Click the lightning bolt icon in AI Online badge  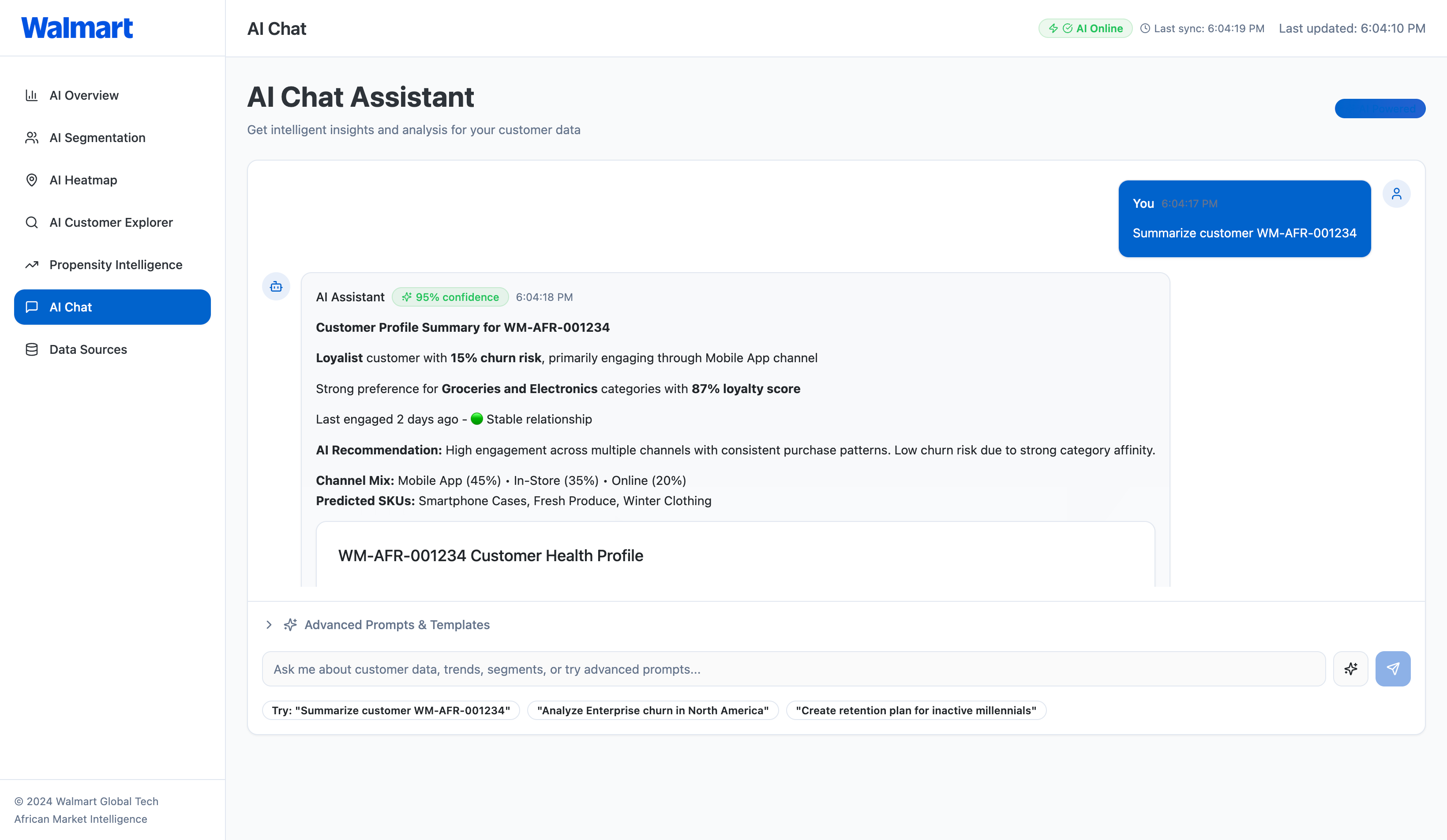(1053, 28)
